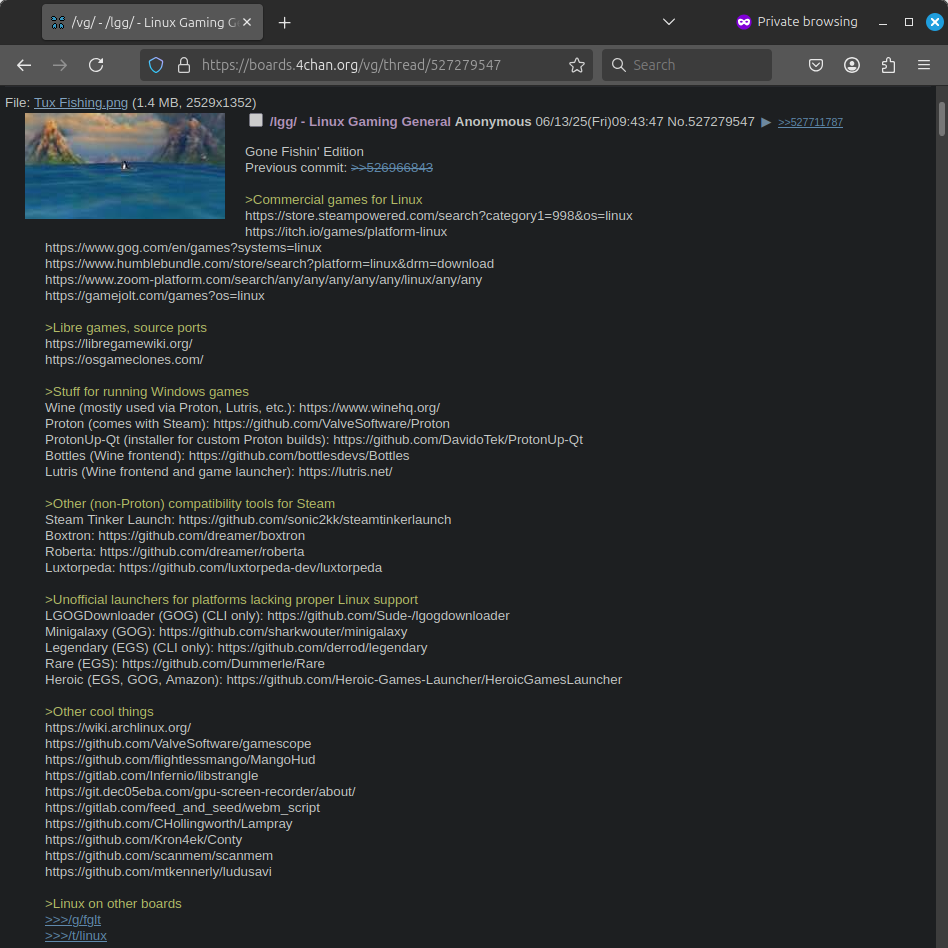This screenshot has height=948, width=948.
Task: Click the flightlessmango/MangoHud URL text
Action: click(x=180, y=760)
